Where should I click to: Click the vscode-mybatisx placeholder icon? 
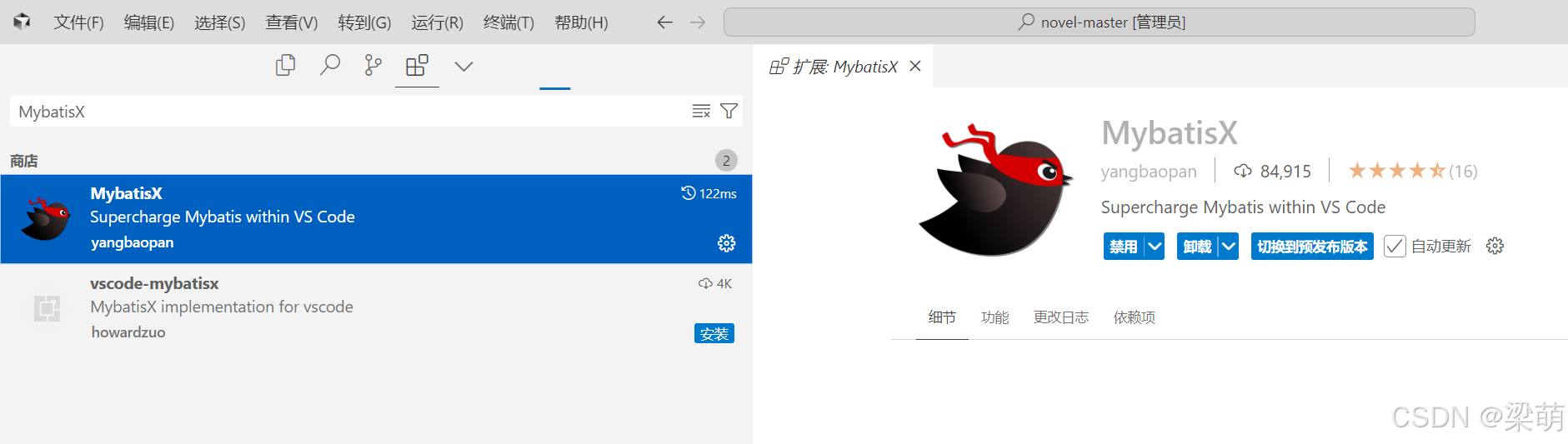pyautogui.click(x=47, y=308)
